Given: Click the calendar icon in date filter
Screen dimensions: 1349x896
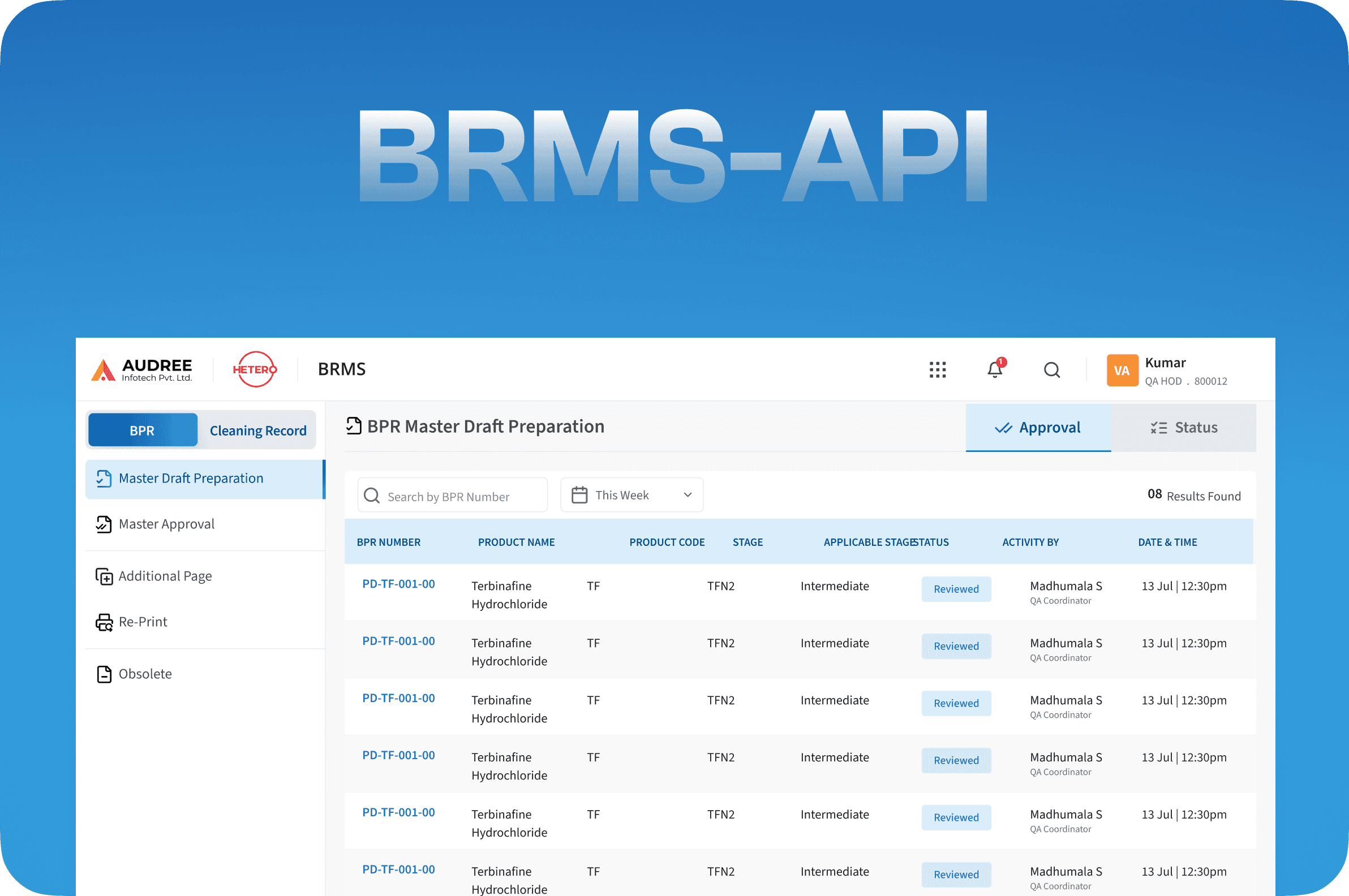Looking at the screenshot, I should click(579, 495).
